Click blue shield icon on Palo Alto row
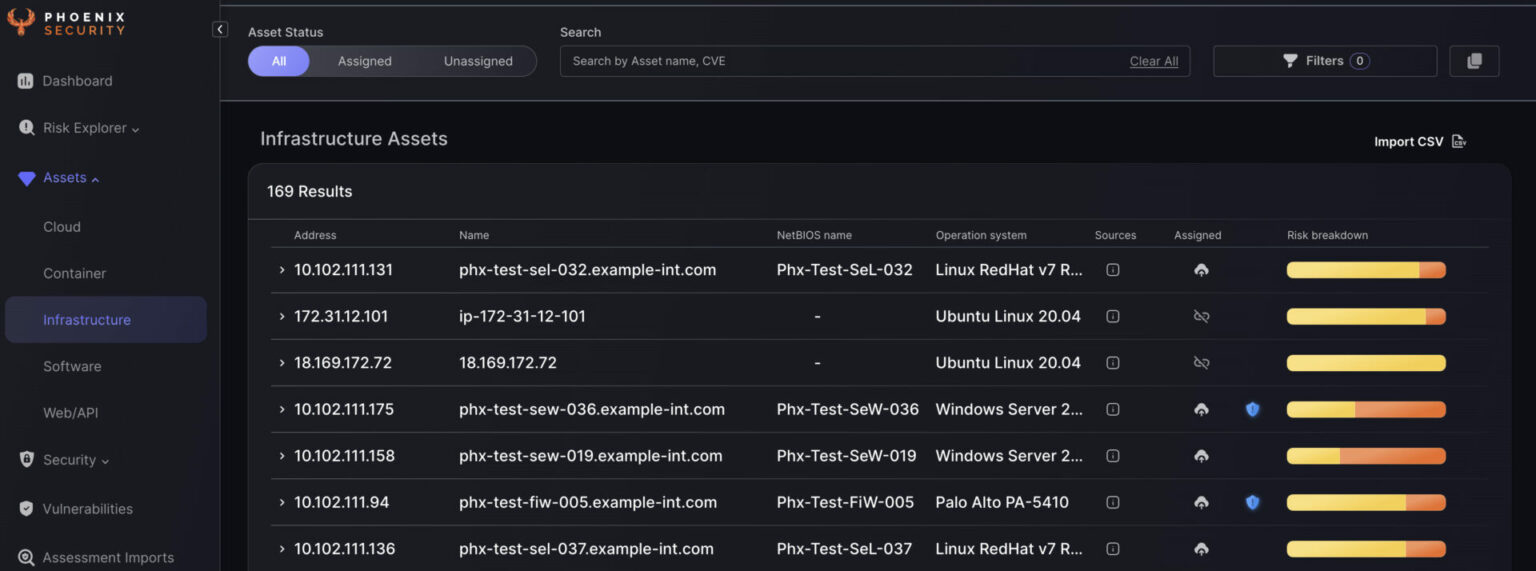Viewport: 1536px width, 571px height. [1252, 502]
